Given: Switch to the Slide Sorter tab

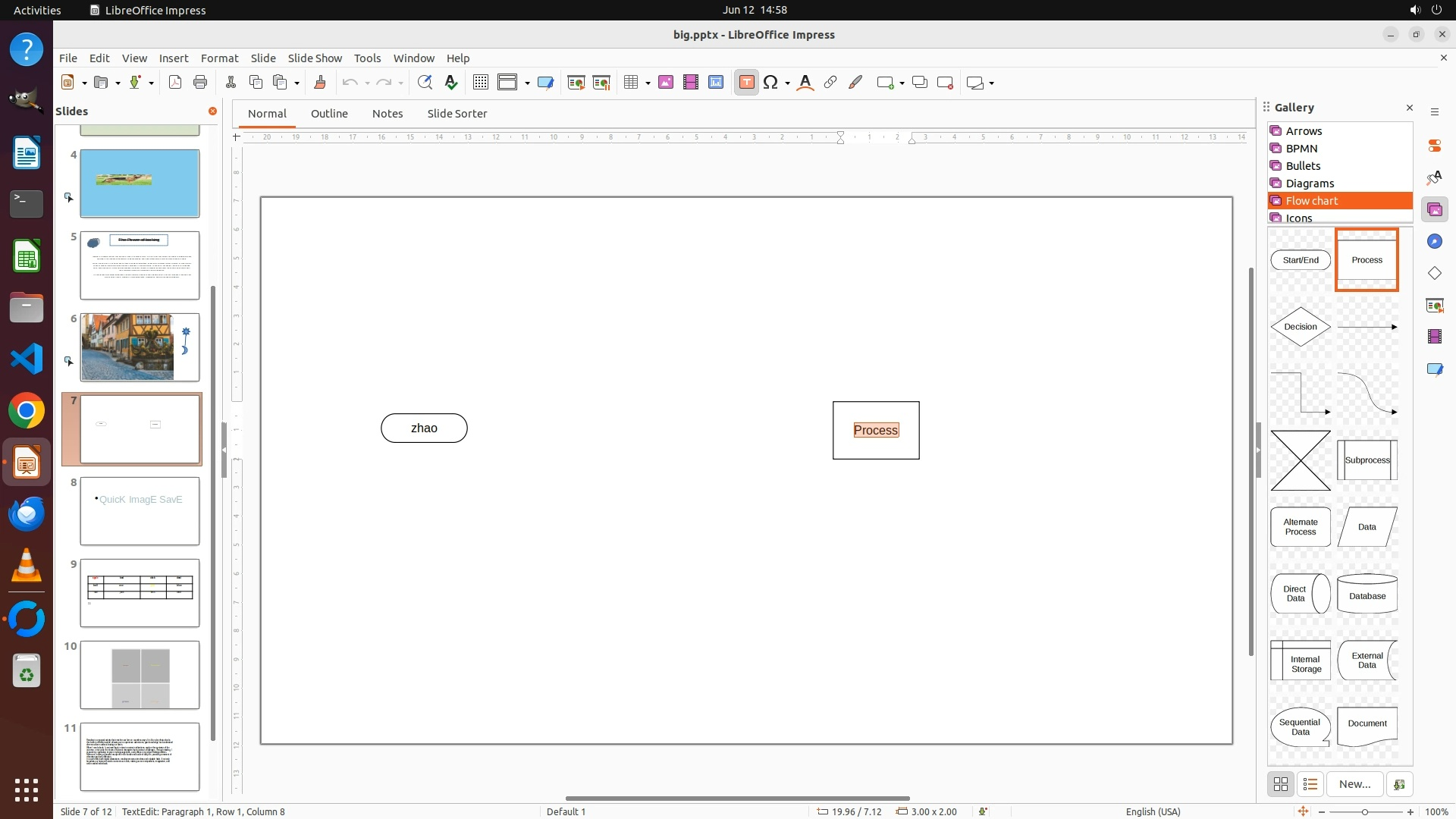Looking at the screenshot, I should pyautogui.click(x=457, y=114).
